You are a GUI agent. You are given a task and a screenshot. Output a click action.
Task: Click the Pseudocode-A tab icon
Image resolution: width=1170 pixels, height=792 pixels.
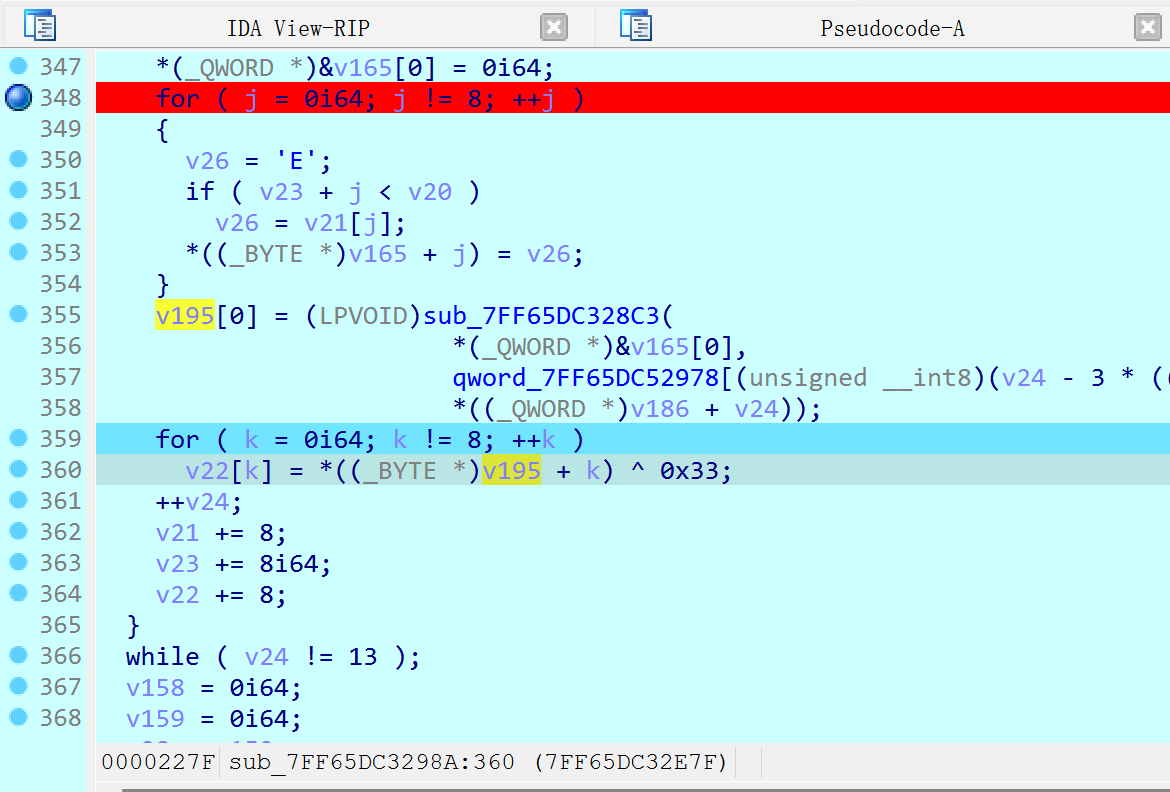coord(635,26)
